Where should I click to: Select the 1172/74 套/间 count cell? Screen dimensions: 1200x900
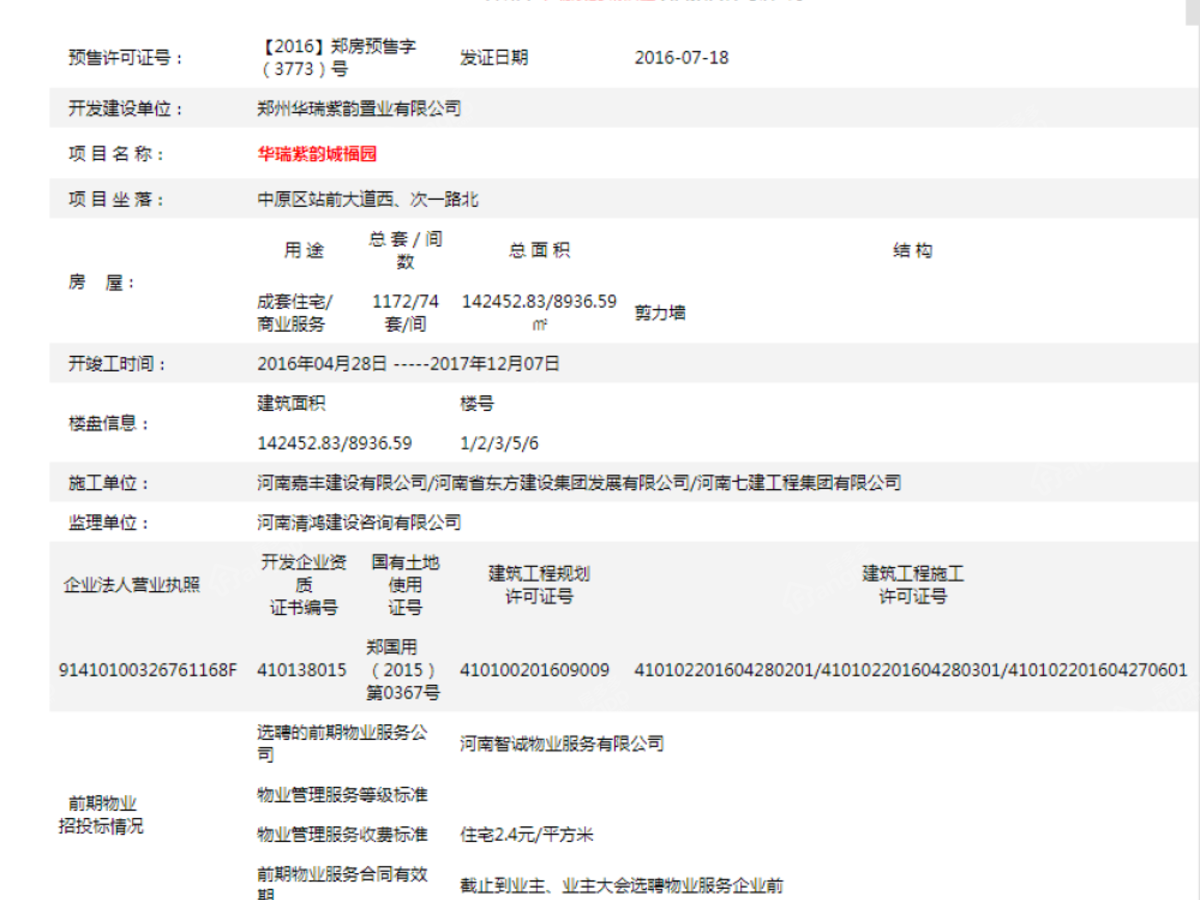click(406, 313)
